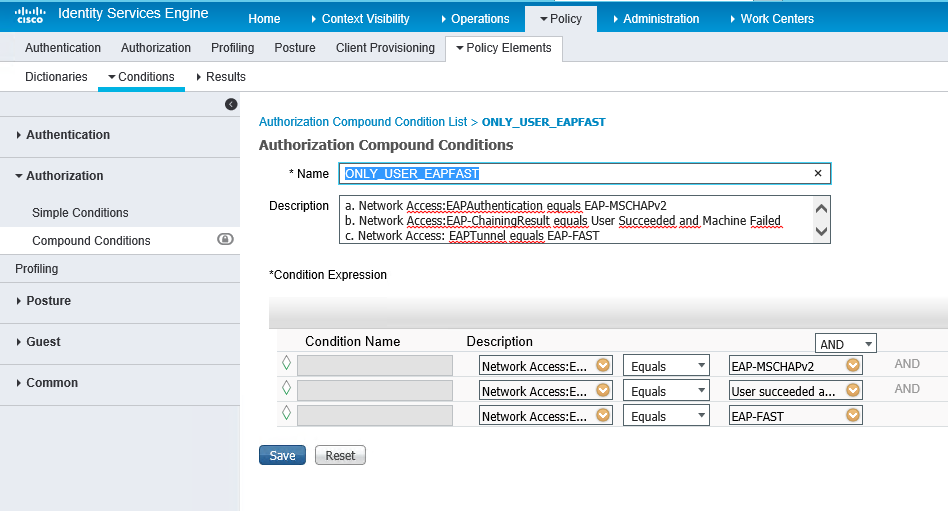Expand the Results sub-tab
The image size is (948, 511).
point(221,77)
